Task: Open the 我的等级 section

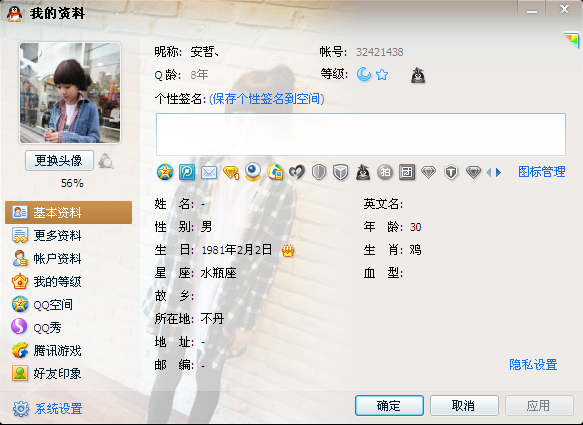Action: [68, 282]
